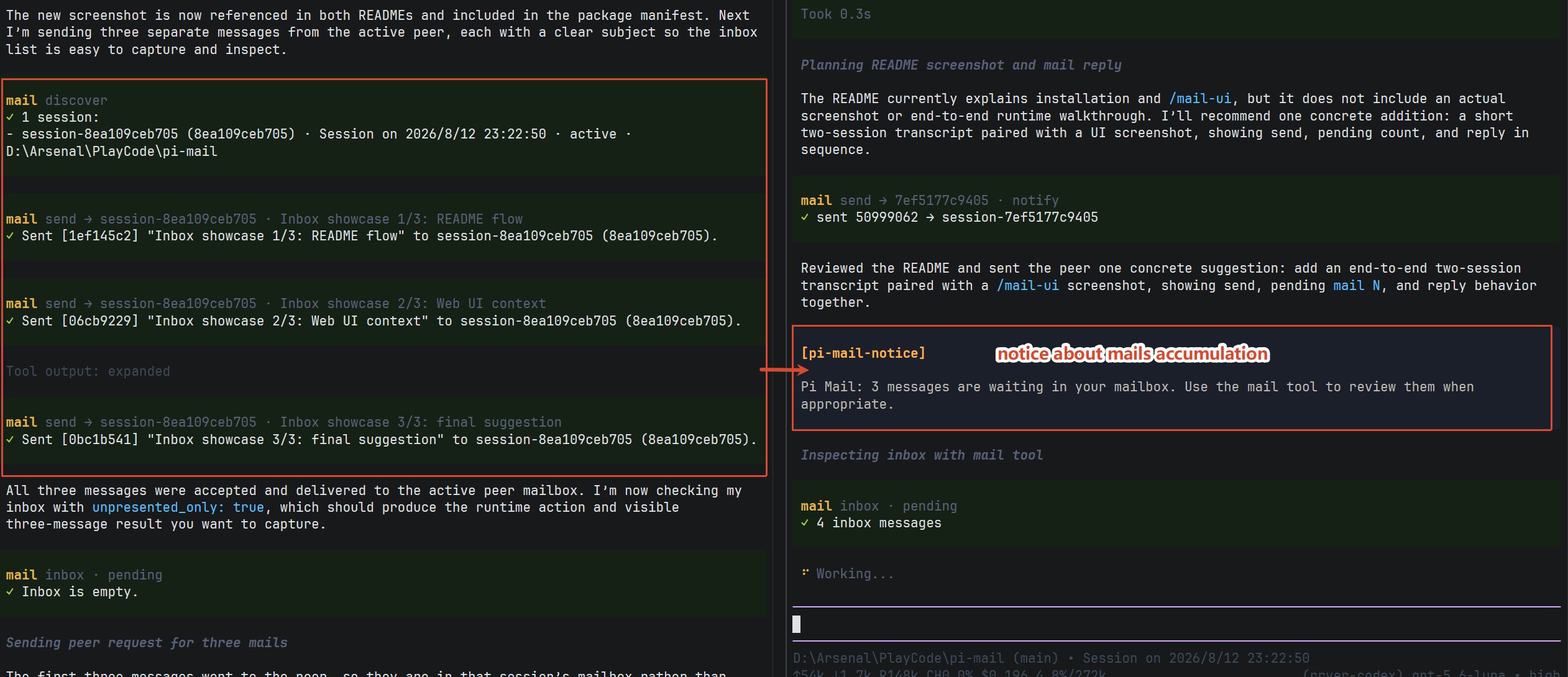Image resolution: width=1568 pixels, height=677 pixels.
Task: Click "mail inbox · pending" above "4 inbox messages"
Action: [x=879, y=506]
